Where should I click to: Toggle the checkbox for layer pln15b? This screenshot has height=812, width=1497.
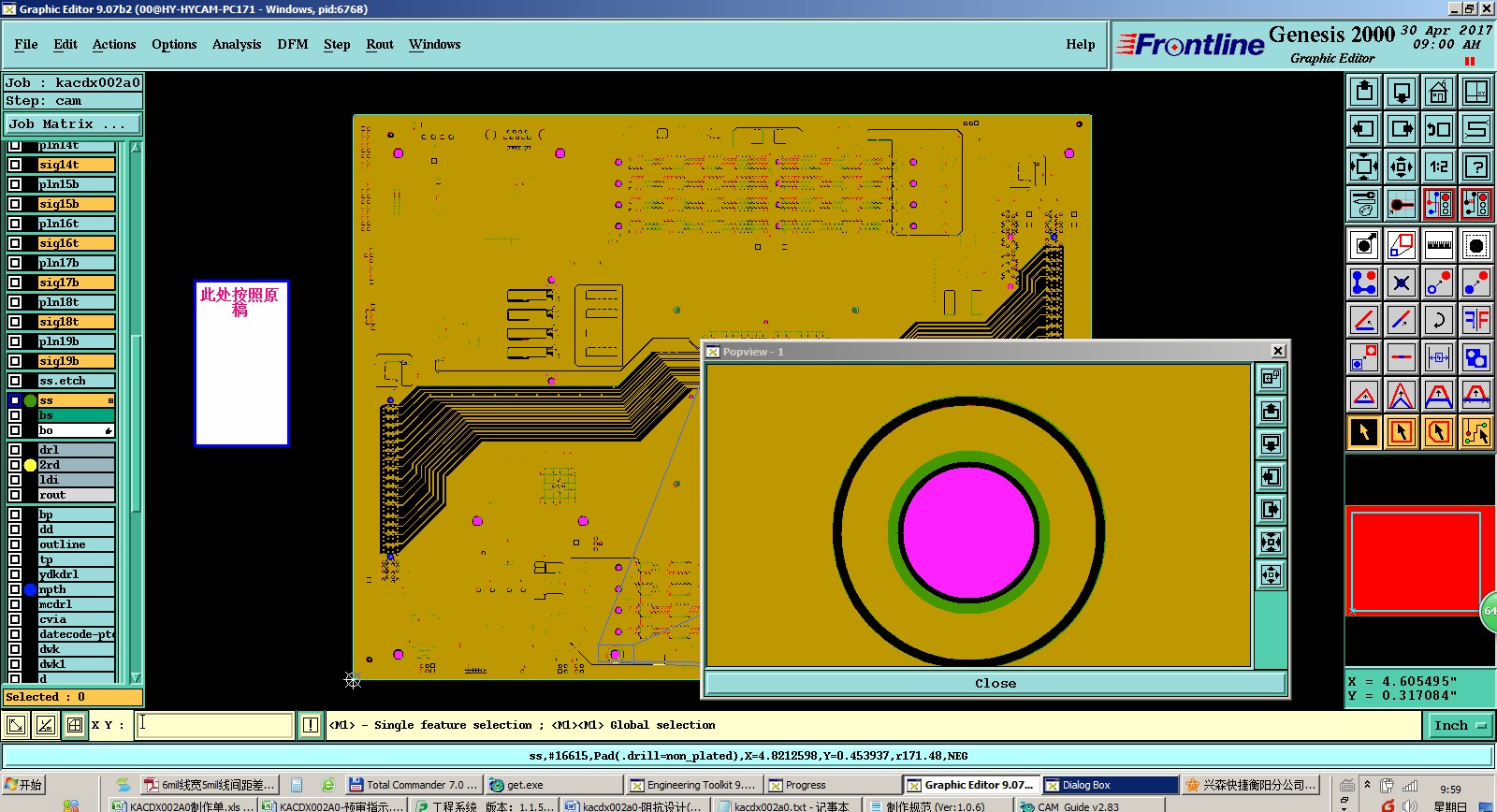[15, 184]
